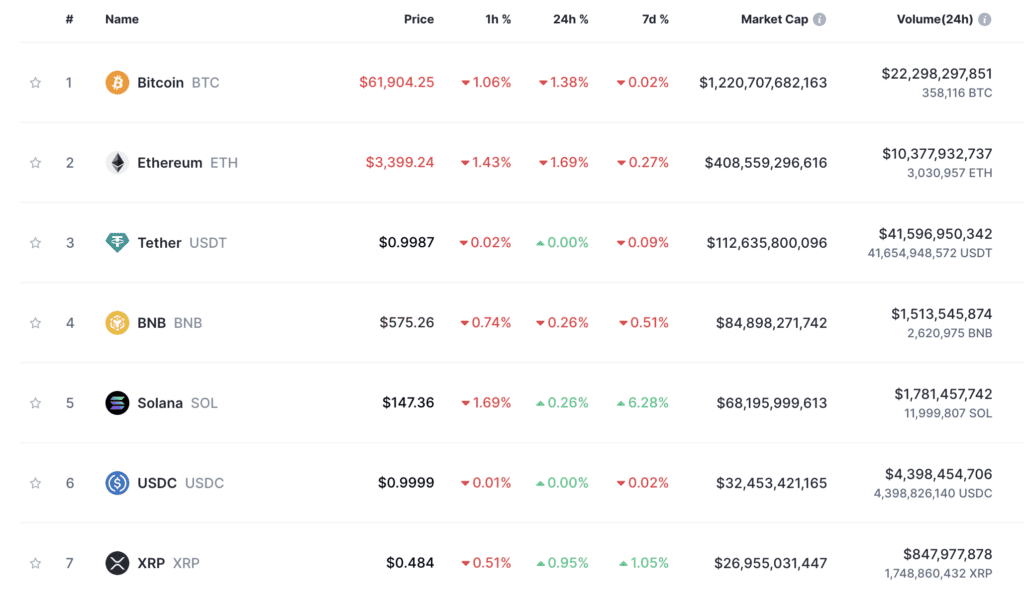Click the Solana SOL logo icon

tap(119, 402)
